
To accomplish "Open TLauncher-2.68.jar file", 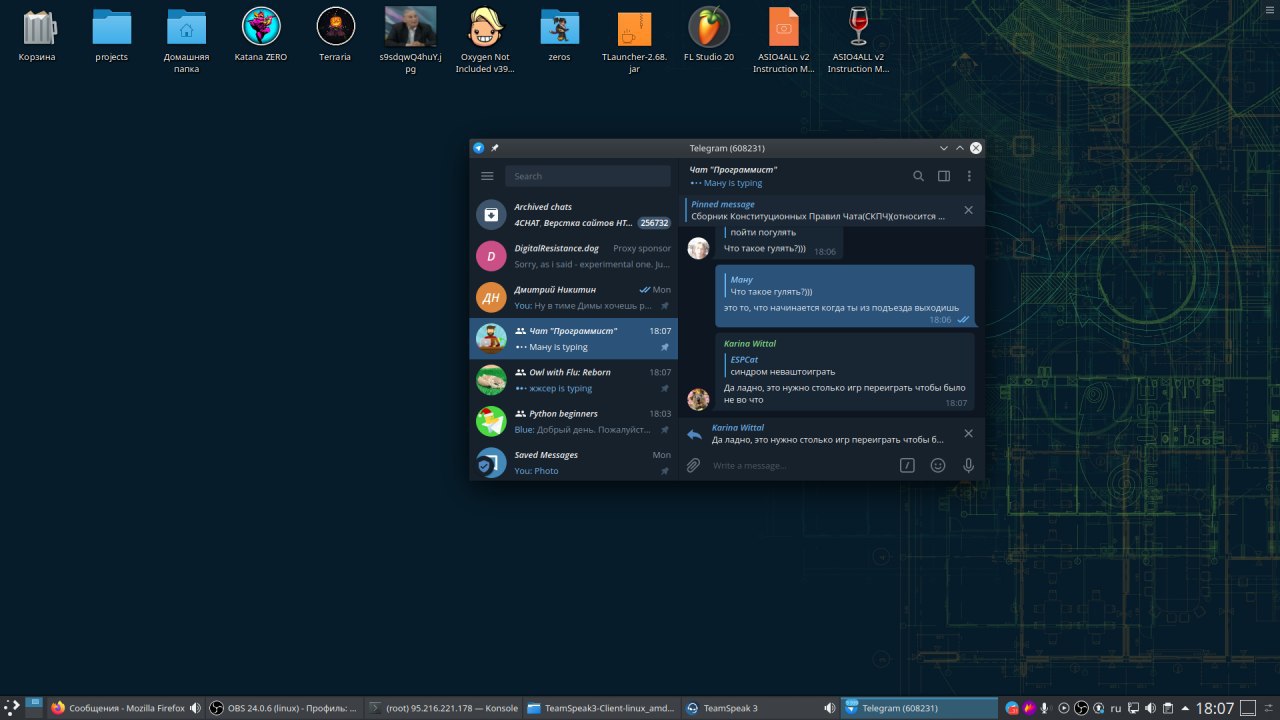I will click(634, 40).
